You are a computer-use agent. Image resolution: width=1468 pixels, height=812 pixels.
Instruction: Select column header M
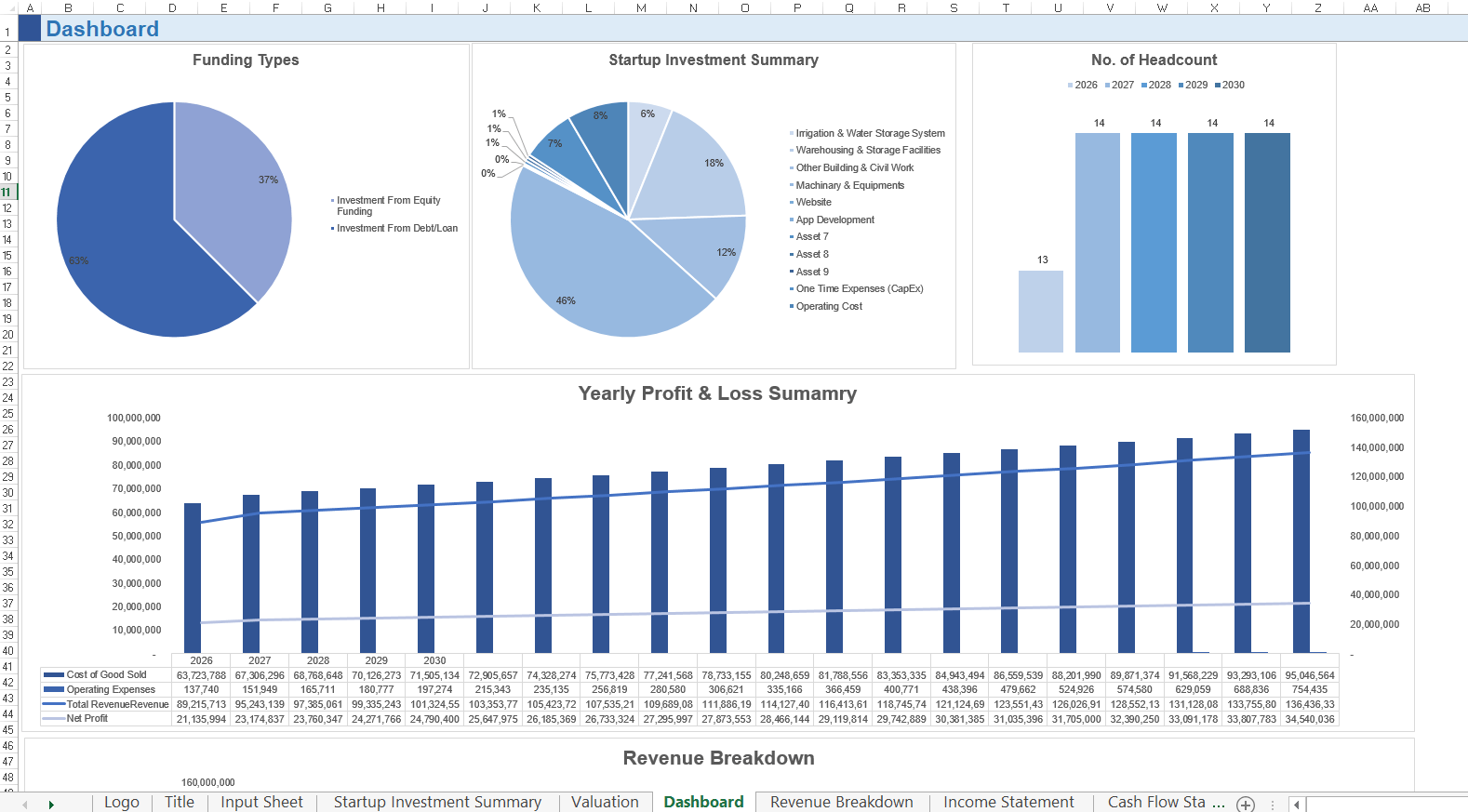(641, 8)
